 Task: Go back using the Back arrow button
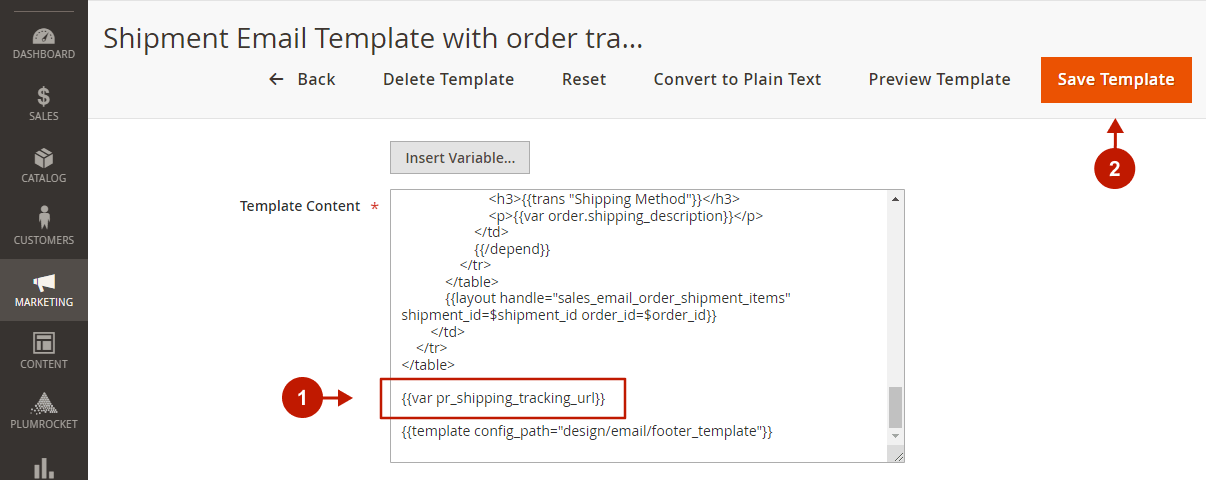(302, 79)
